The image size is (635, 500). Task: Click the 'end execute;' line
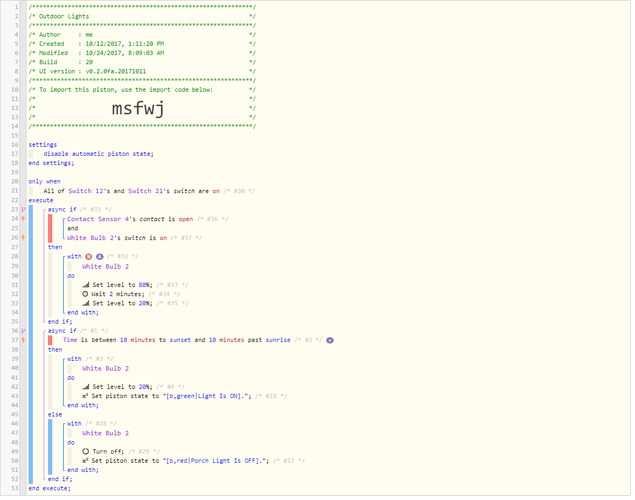[x=49, y=489]
